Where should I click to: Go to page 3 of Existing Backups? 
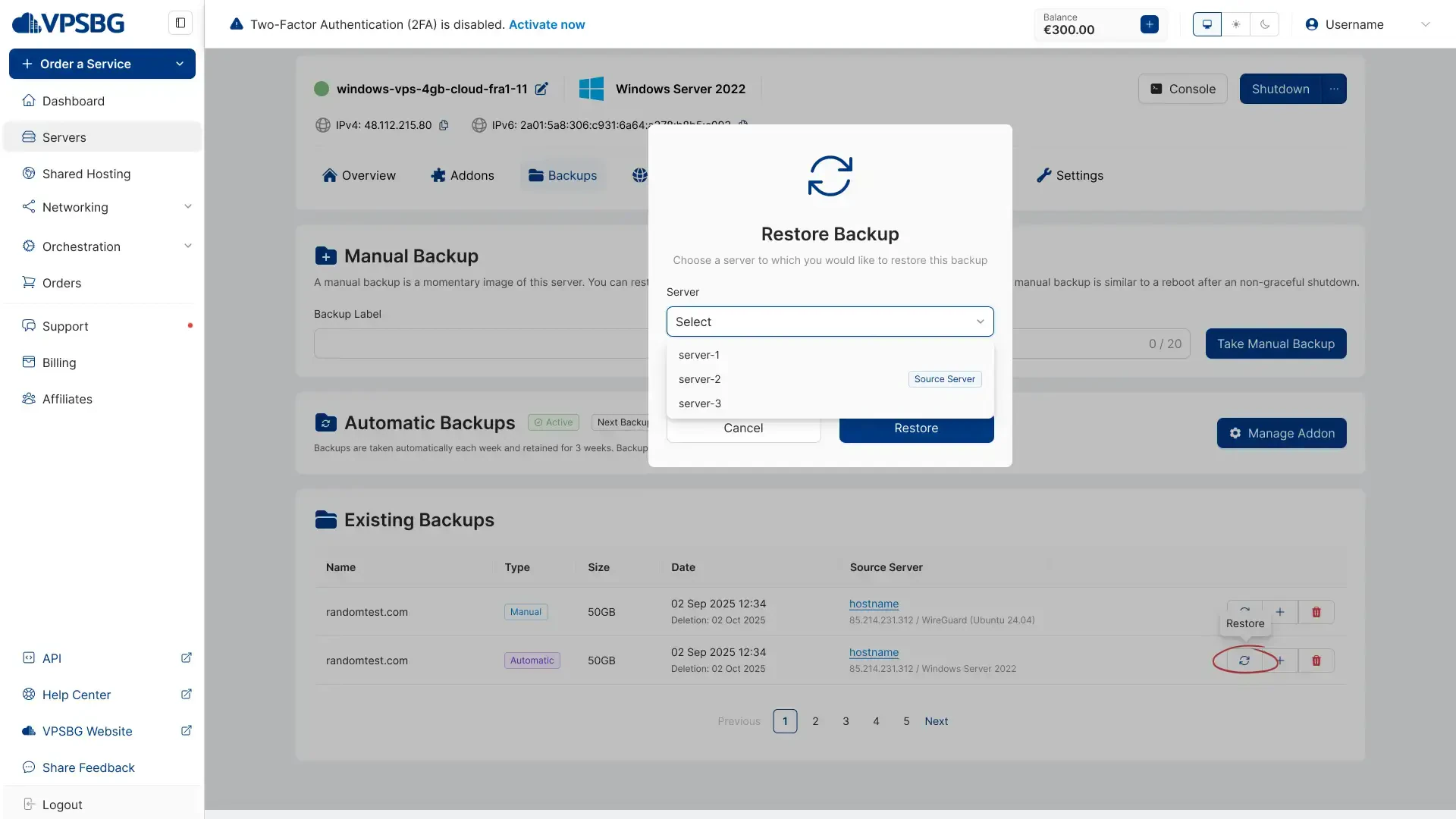(x=846, y=721)
